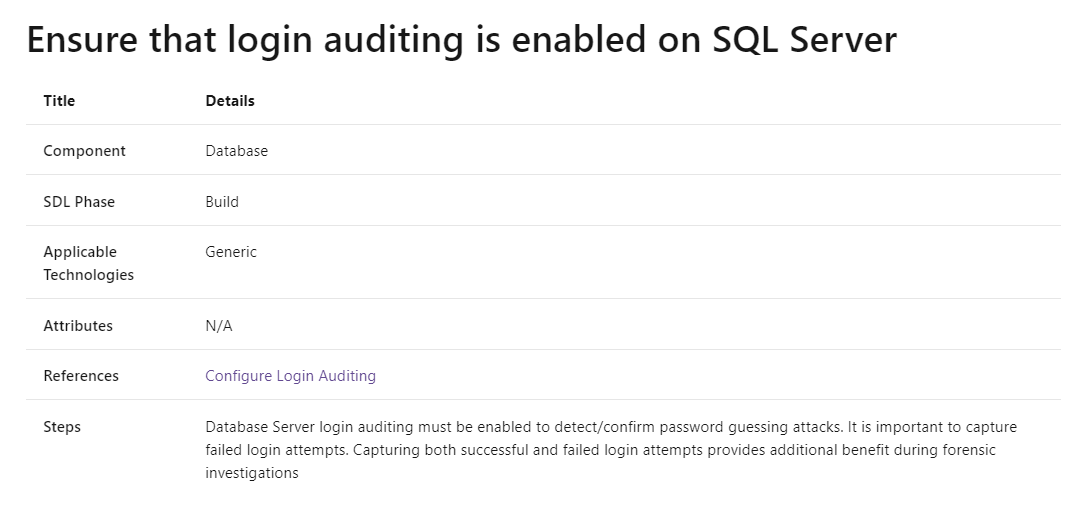The height and width of the screenshot is (514, 1073).
Task: Select the Build value text
Action: [x=222, y=202]
